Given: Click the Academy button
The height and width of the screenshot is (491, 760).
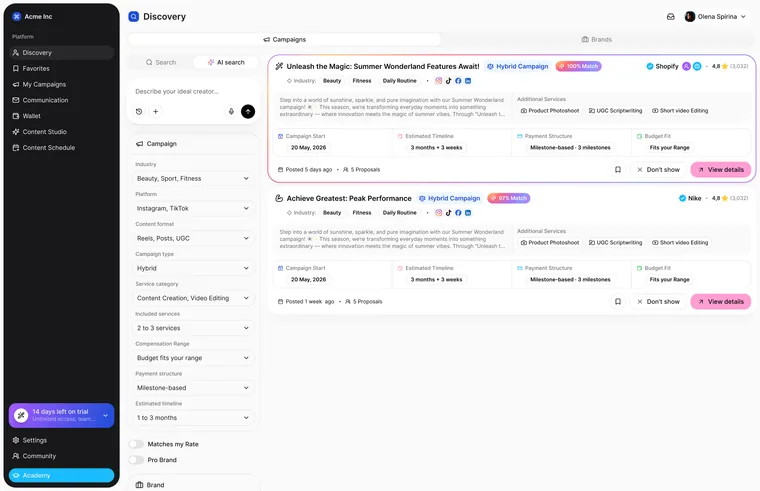Looking at the screenshot, I should pyautogui.click(x=62, y=475).
